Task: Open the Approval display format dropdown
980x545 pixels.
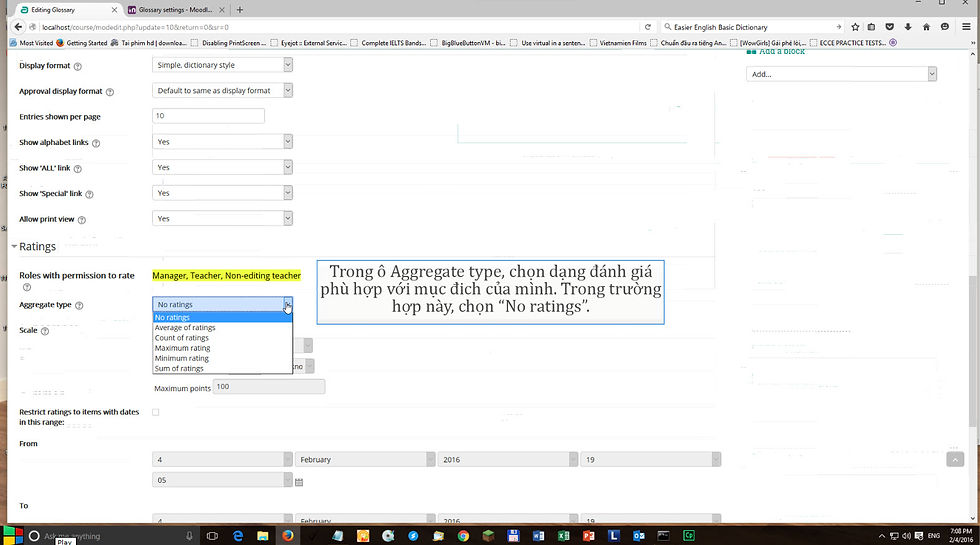Action: coord(222,91)
